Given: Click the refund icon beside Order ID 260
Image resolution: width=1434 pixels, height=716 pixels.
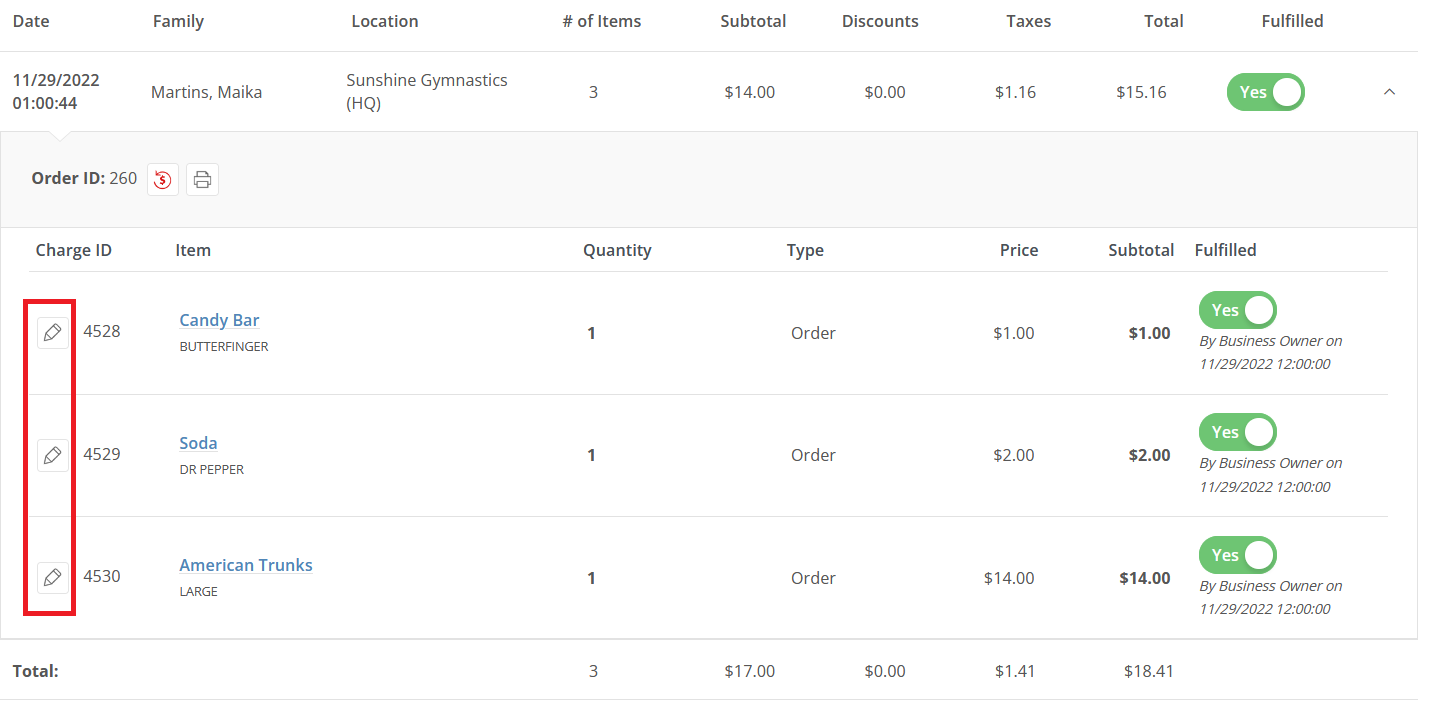Looking at the screenshot, I should point(163,180).
